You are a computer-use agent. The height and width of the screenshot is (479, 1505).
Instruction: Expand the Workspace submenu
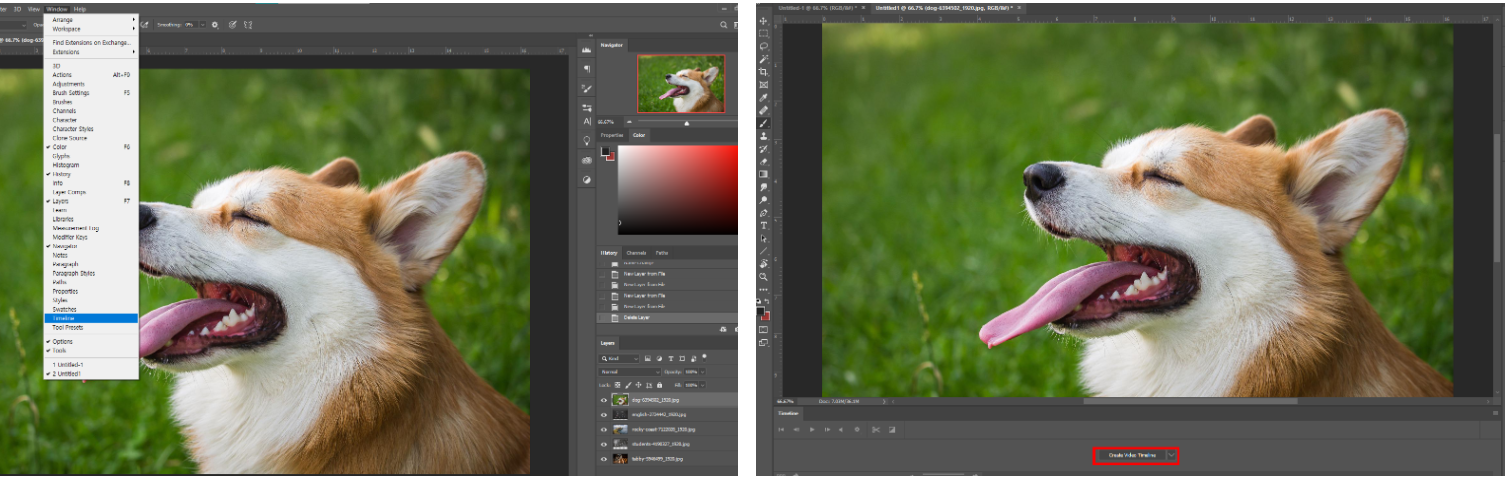(91, 29)
